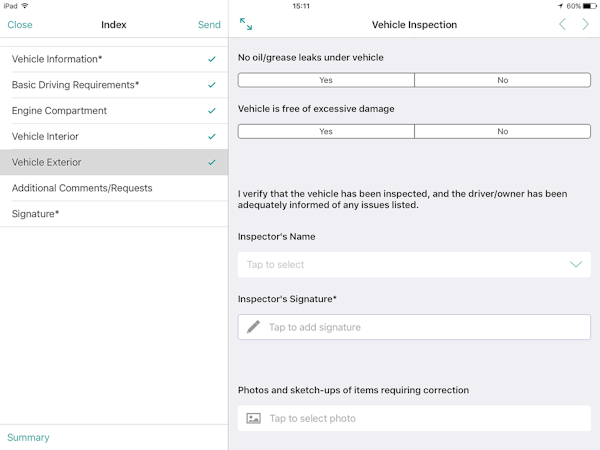Viewport: 600px width, 450px height.
Task: Open the Summary link
Action: tap(28, 438)
